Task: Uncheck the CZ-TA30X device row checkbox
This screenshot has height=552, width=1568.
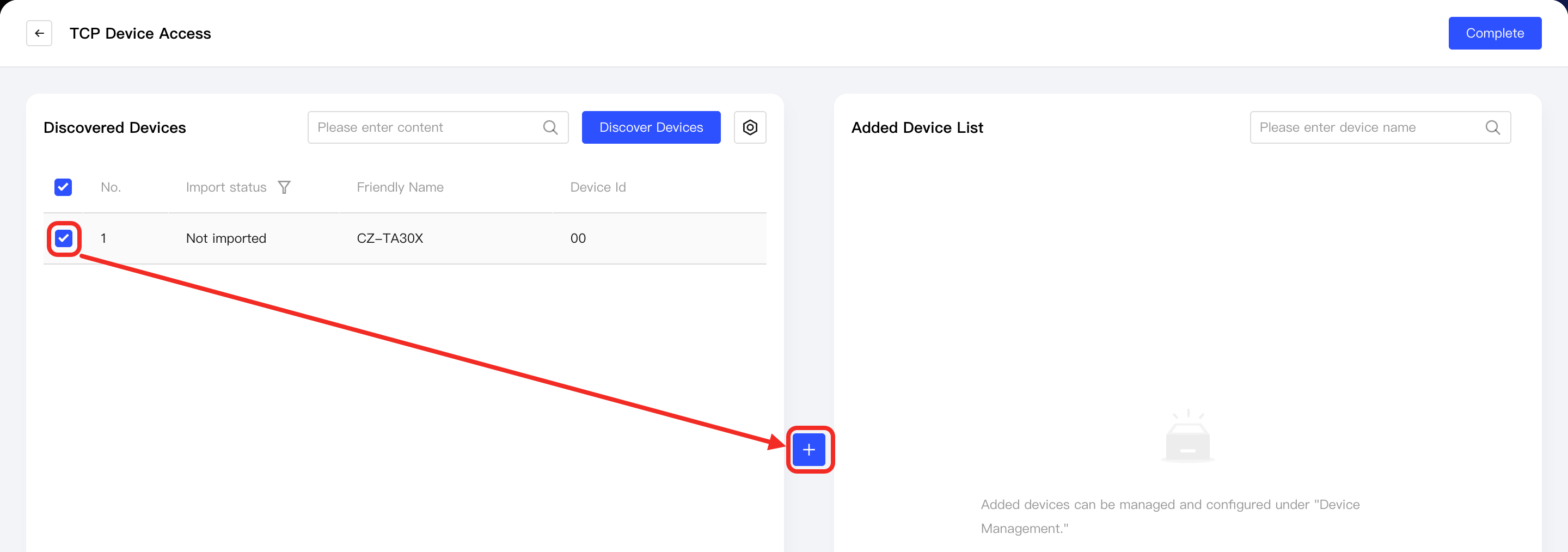Action: point(63,238)
